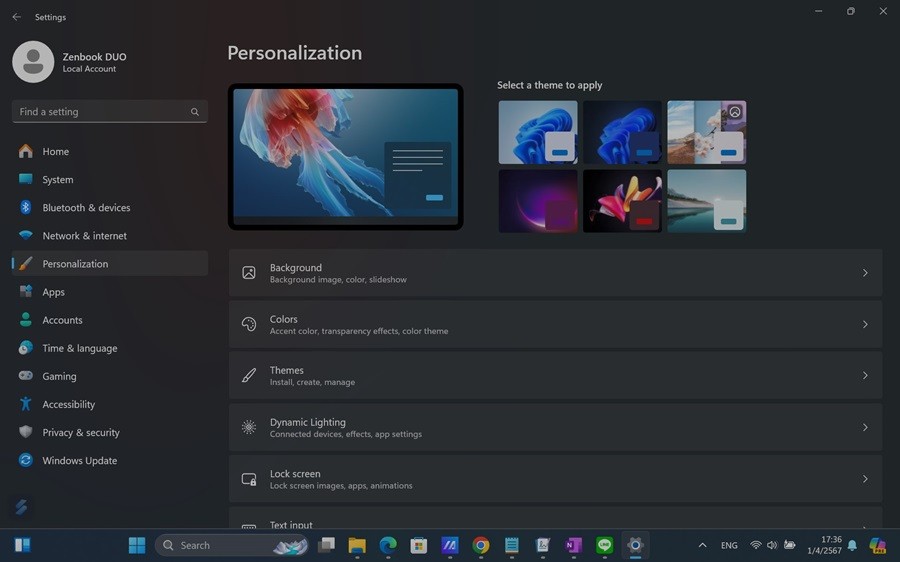
Task: Expand the Background settings chevron
Action: tap(865, 273)
